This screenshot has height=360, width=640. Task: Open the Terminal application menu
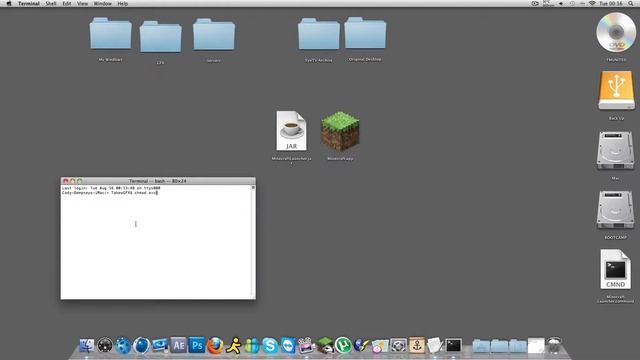coord(29,3)
